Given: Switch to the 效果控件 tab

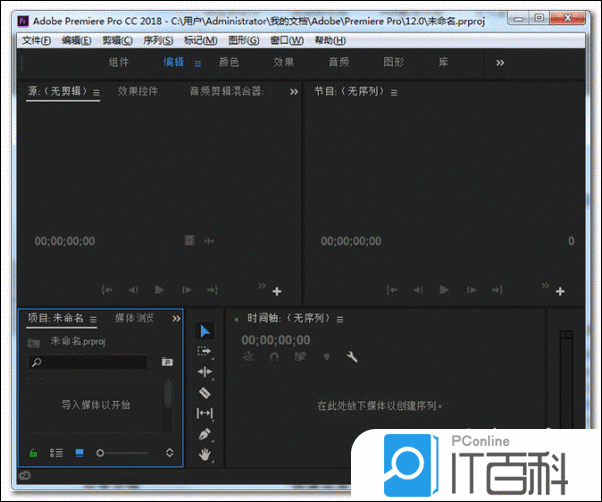Looking at the screenshot, I should (138, 91).
